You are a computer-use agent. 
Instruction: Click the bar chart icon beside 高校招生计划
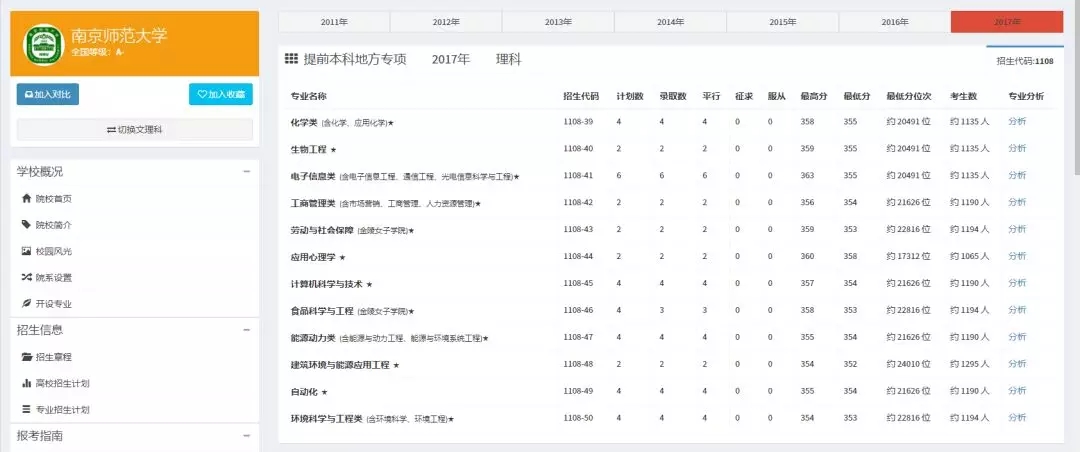27,382
